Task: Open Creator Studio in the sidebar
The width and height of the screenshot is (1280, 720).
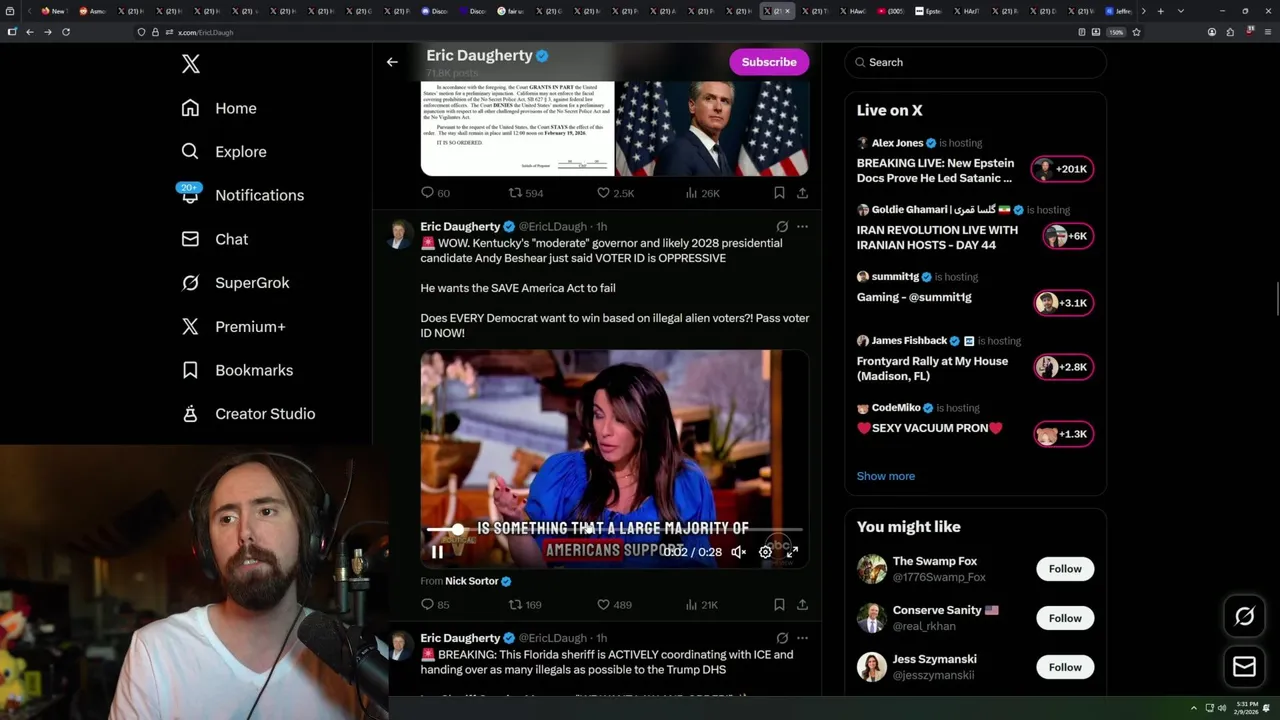Action: tap(249, 414)
